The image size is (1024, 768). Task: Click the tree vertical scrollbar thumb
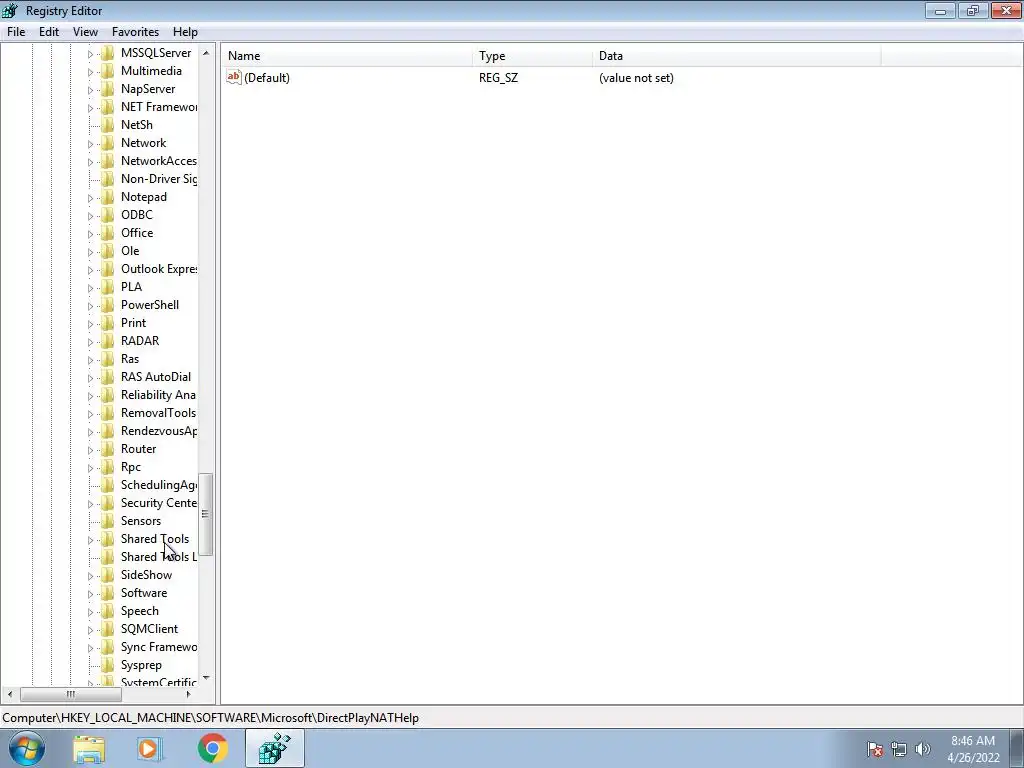[206, 515]
